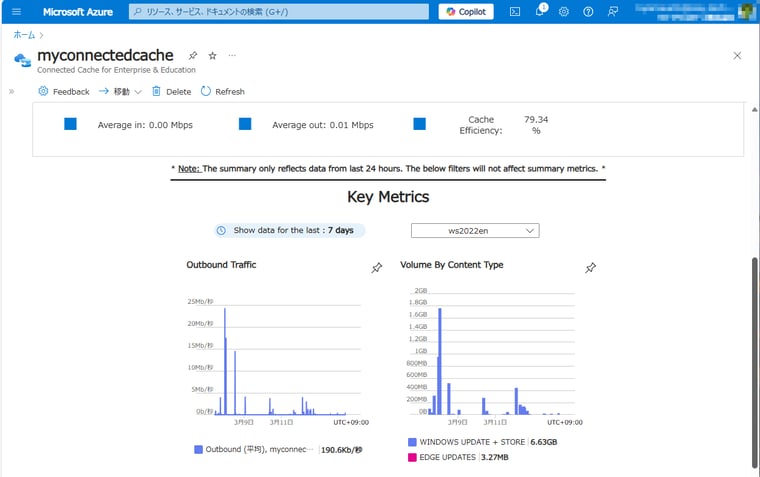The width and height of the screenshot is (760, 477).
Task: Select the 6.63GB volume value
Action: (544, 442)
